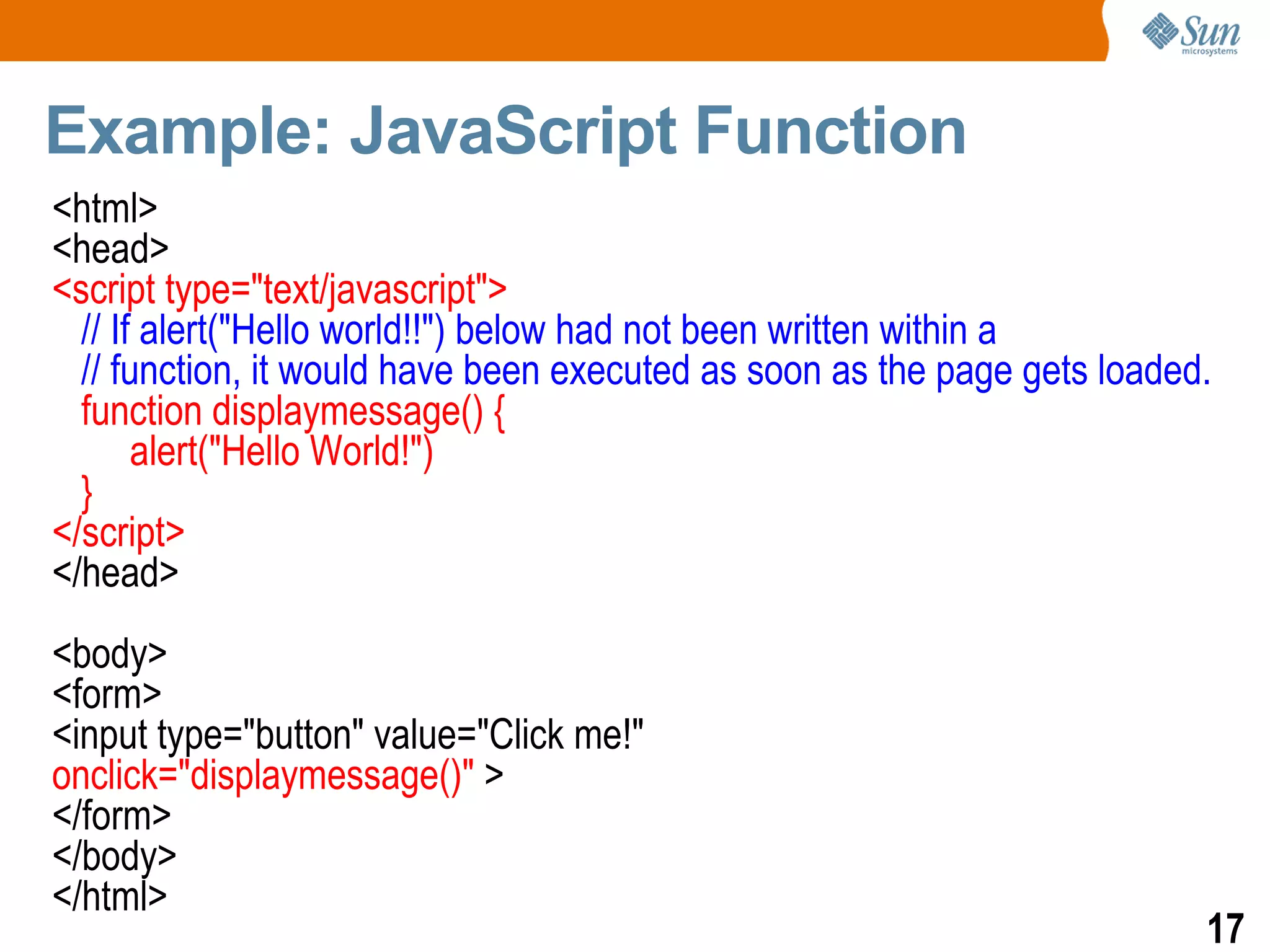Click slide number 17

tap(1225, 928)
